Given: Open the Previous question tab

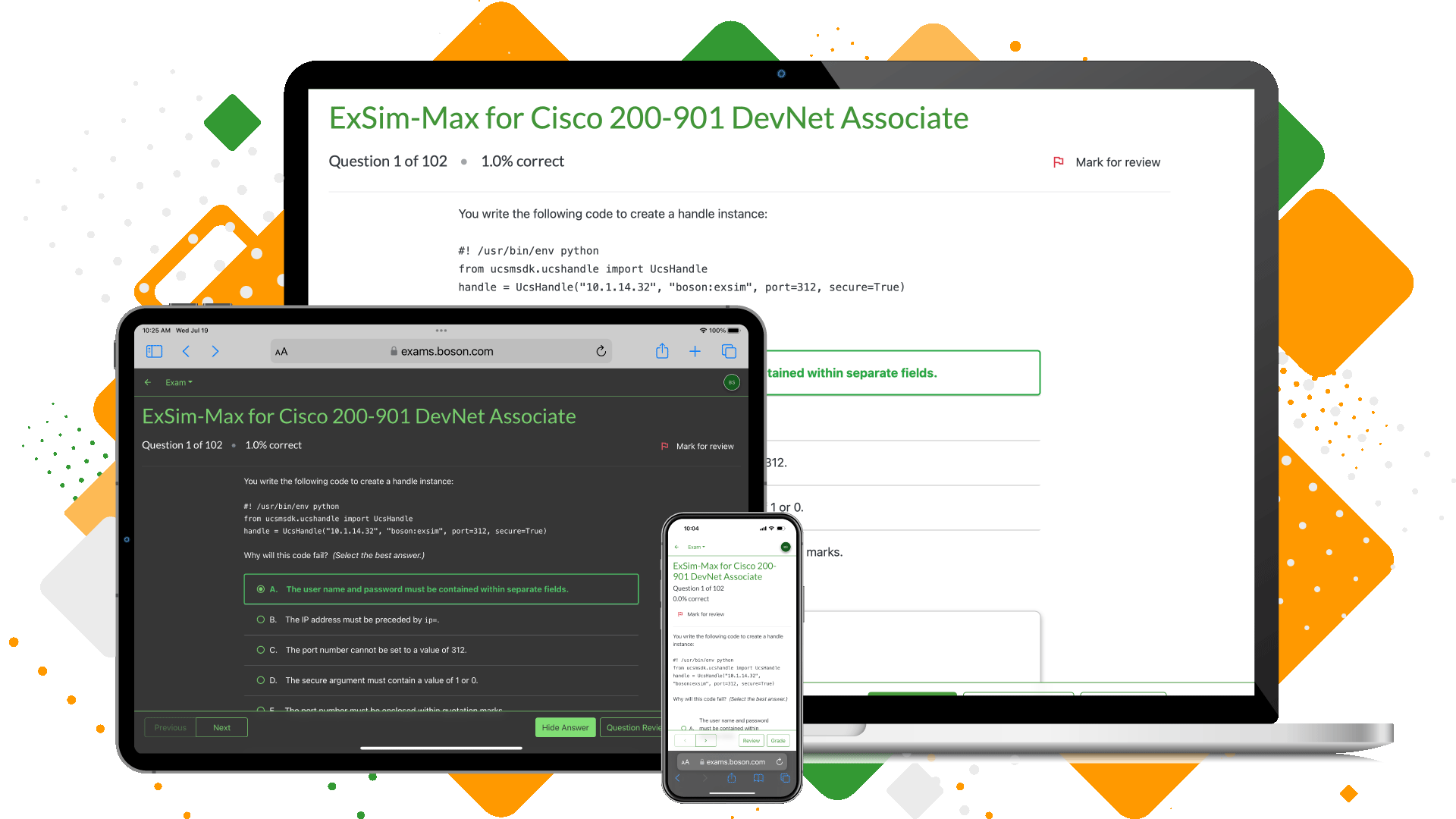Looking at the screenshot, I should point(170,727).
